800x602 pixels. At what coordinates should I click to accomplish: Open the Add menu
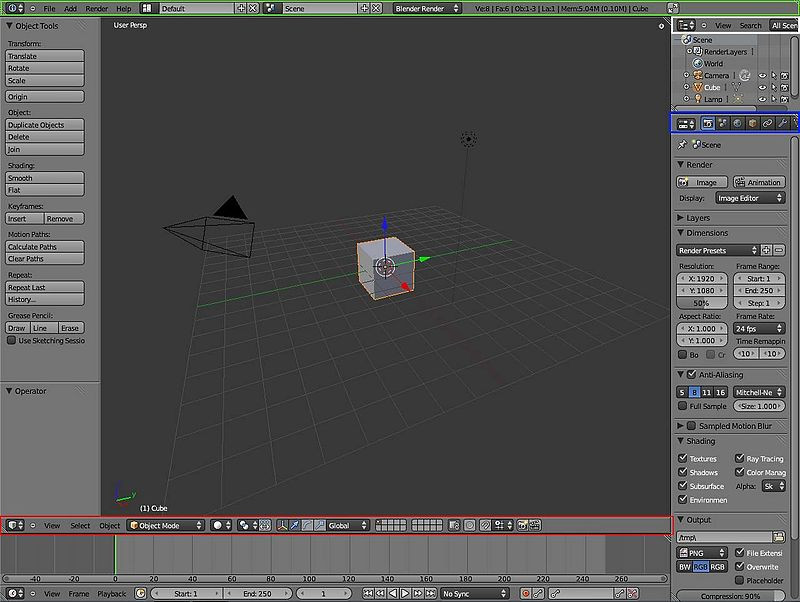click(70, 8)
